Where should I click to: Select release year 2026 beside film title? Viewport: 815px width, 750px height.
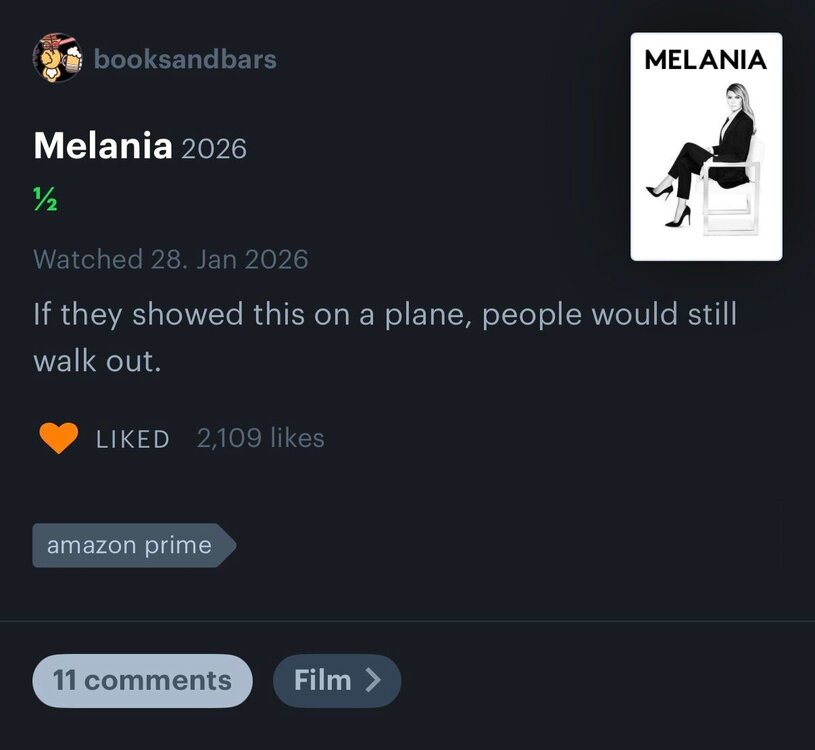[x=213, y=149]
